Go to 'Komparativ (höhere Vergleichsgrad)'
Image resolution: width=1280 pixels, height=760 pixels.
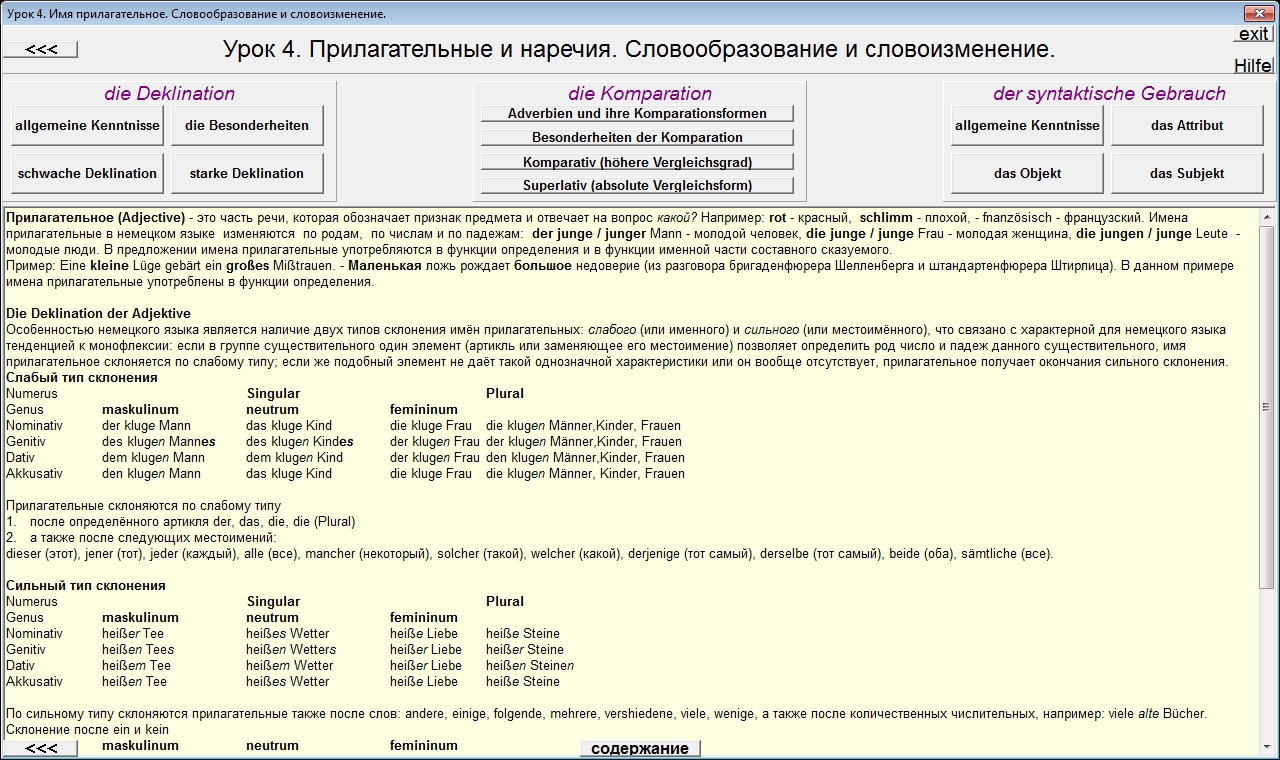pos(637,162)
